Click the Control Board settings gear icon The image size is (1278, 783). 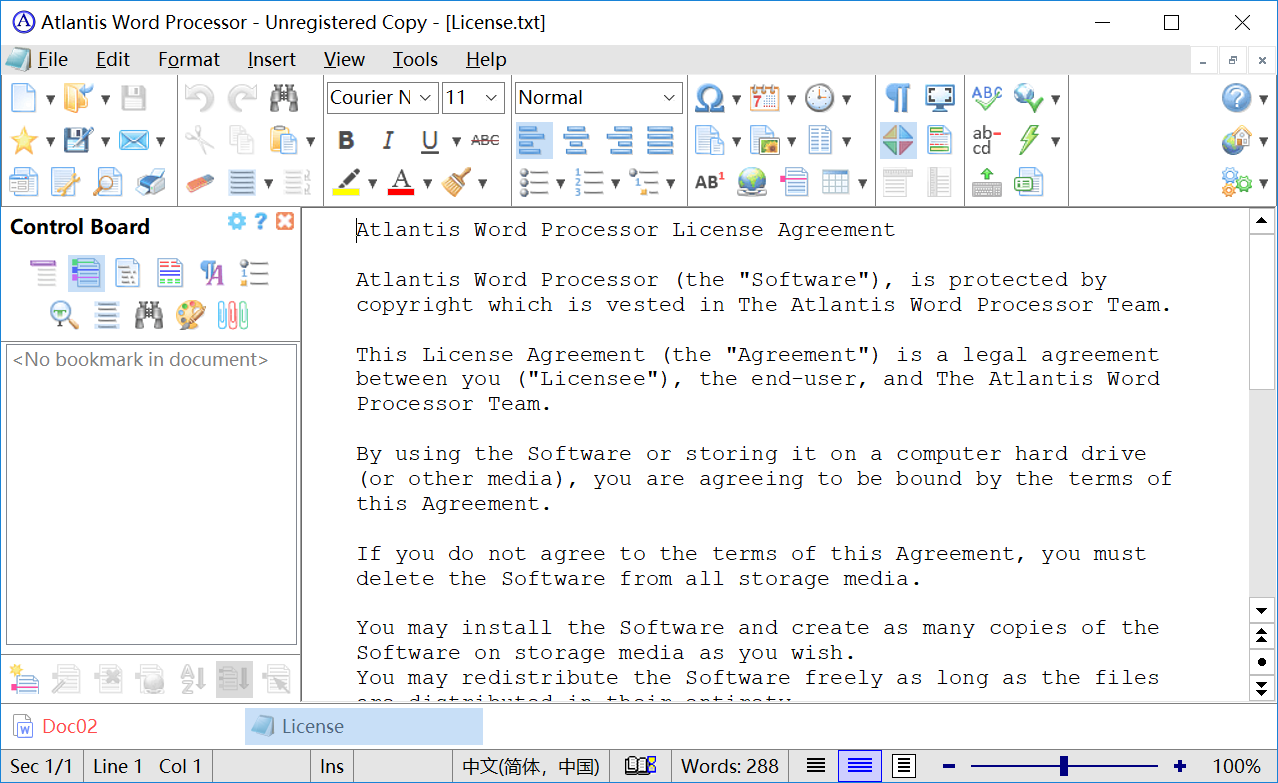[237, 221]
